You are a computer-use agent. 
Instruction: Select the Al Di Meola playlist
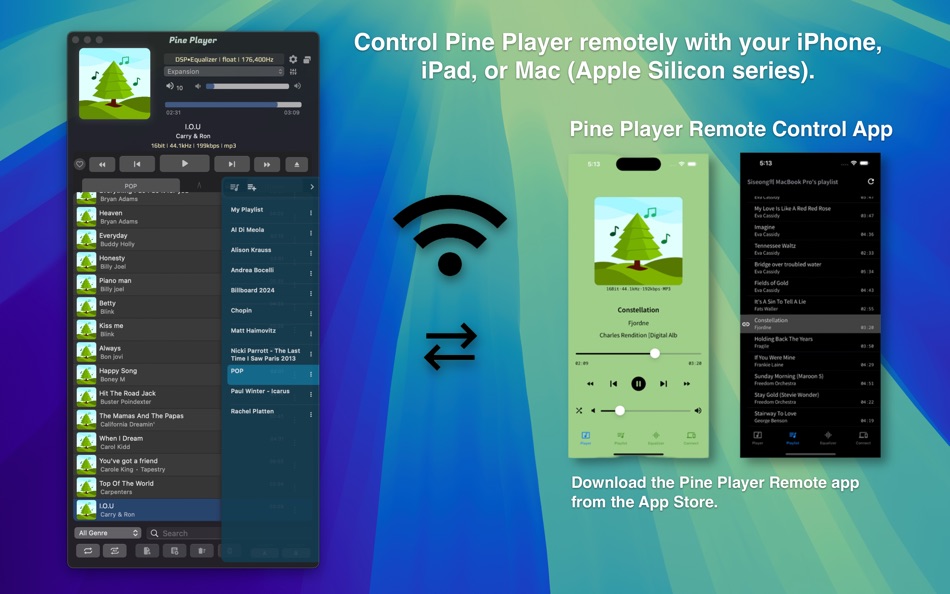(271, 231)
